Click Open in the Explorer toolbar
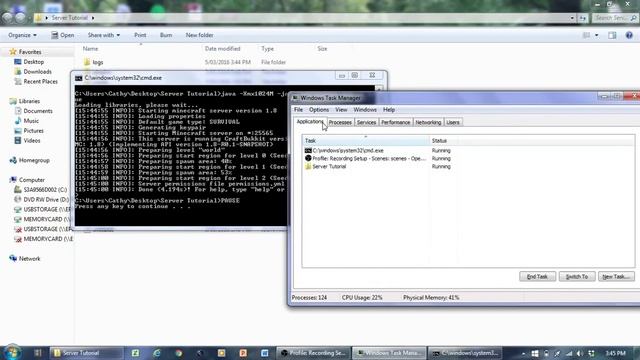 point(62,35)
